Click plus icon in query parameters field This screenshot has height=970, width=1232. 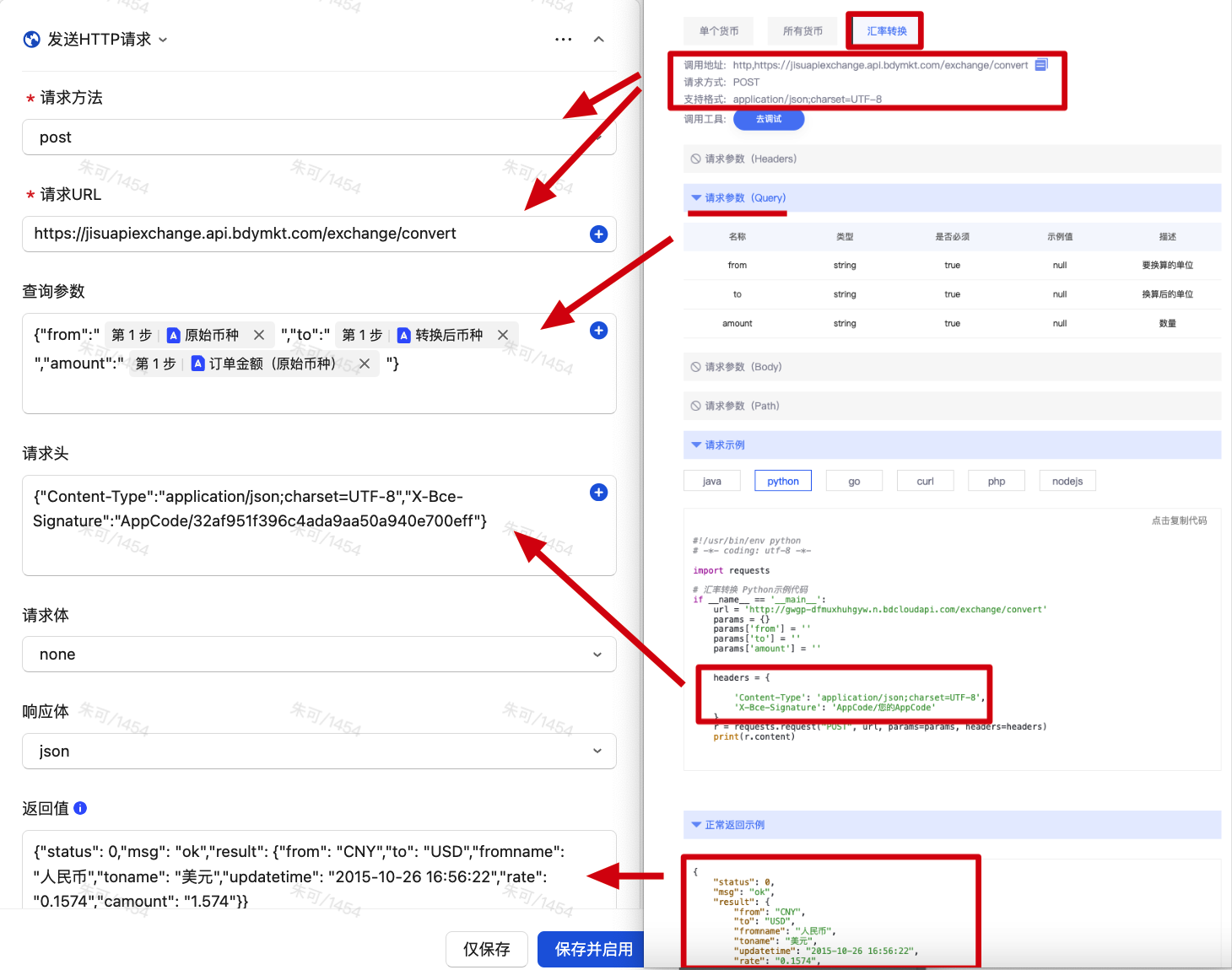598,331
